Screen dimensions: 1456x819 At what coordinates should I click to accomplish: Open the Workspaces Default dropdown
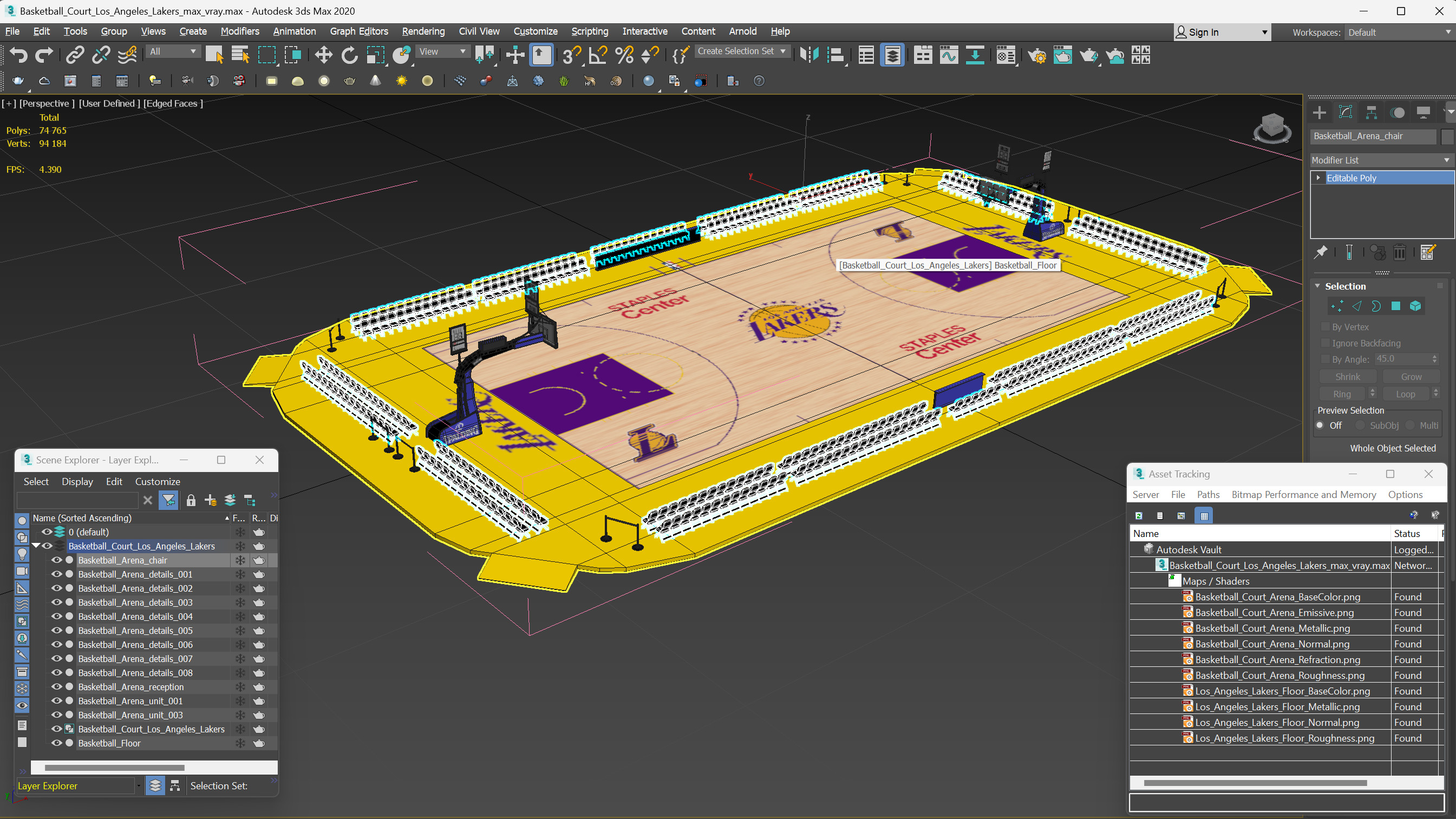point(1399,32)
